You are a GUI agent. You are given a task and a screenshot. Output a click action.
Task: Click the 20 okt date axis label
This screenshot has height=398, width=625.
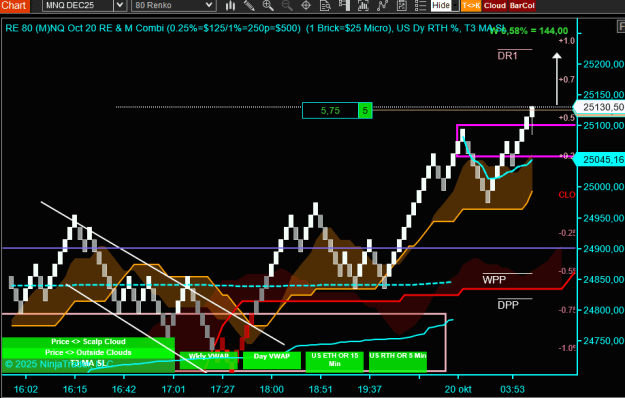coord(458,389)
